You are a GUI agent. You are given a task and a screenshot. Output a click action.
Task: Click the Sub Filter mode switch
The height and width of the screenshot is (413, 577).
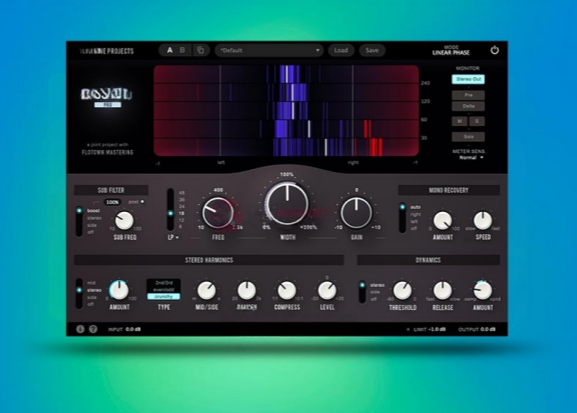[x=79, y=221]
